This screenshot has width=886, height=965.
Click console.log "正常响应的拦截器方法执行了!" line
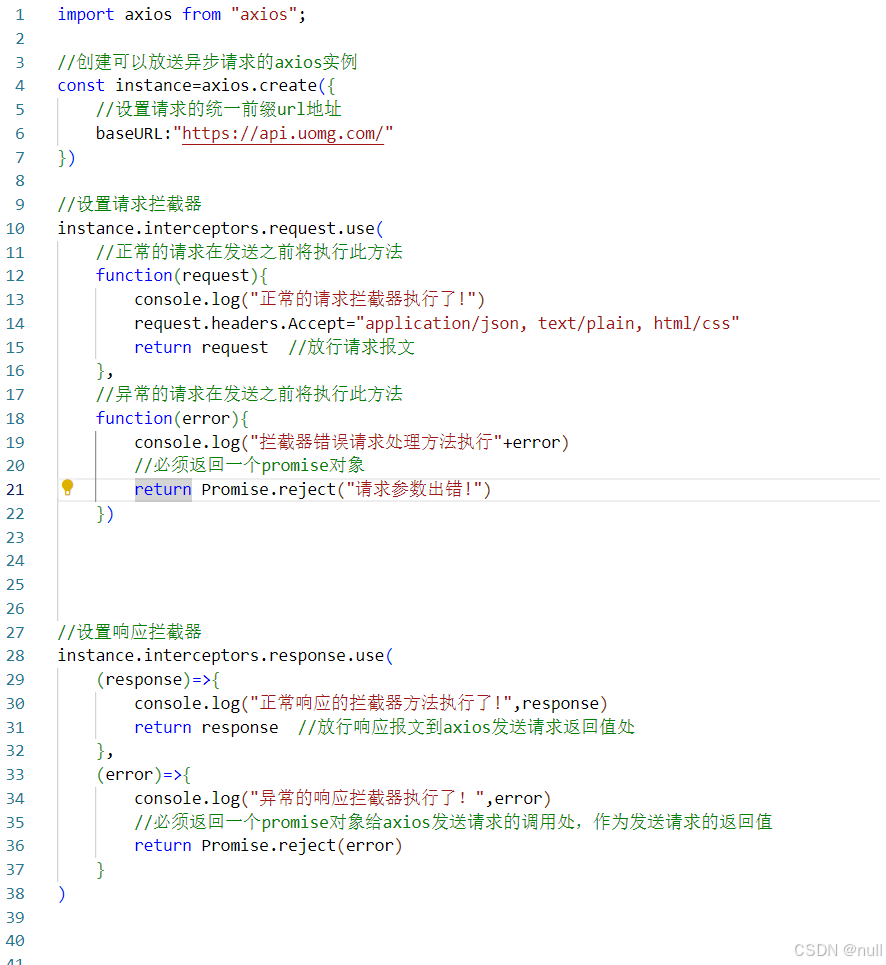[371, 703]
